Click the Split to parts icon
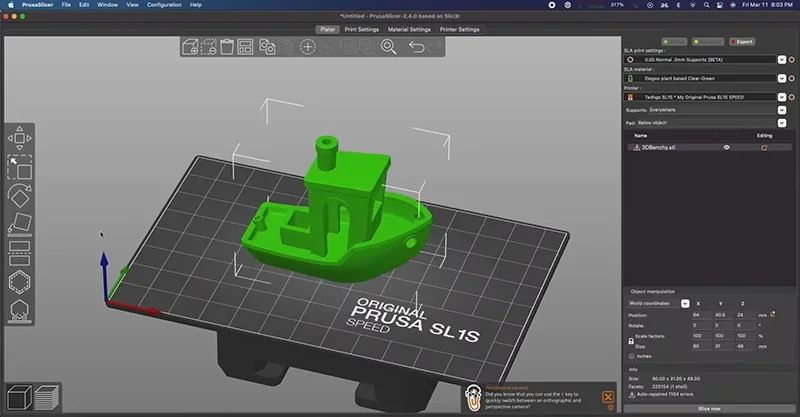800x417 pixels. click(x=367, y=47)
